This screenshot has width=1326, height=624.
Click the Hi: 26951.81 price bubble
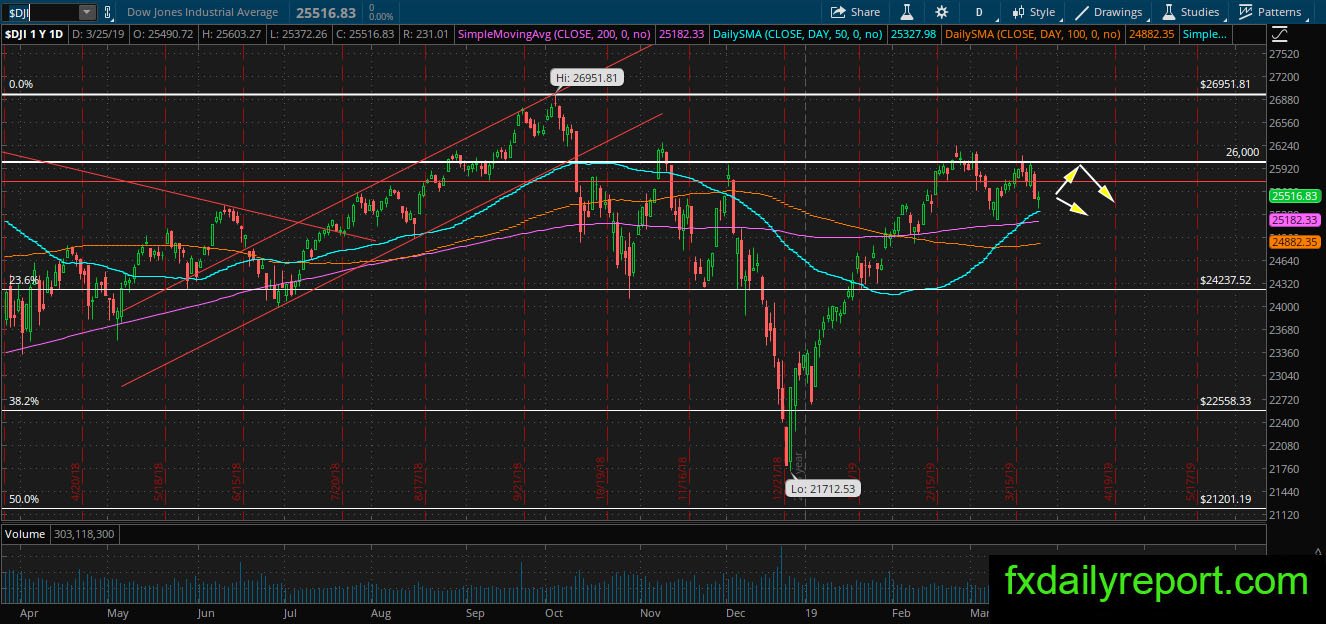click(x=587, y=77)
